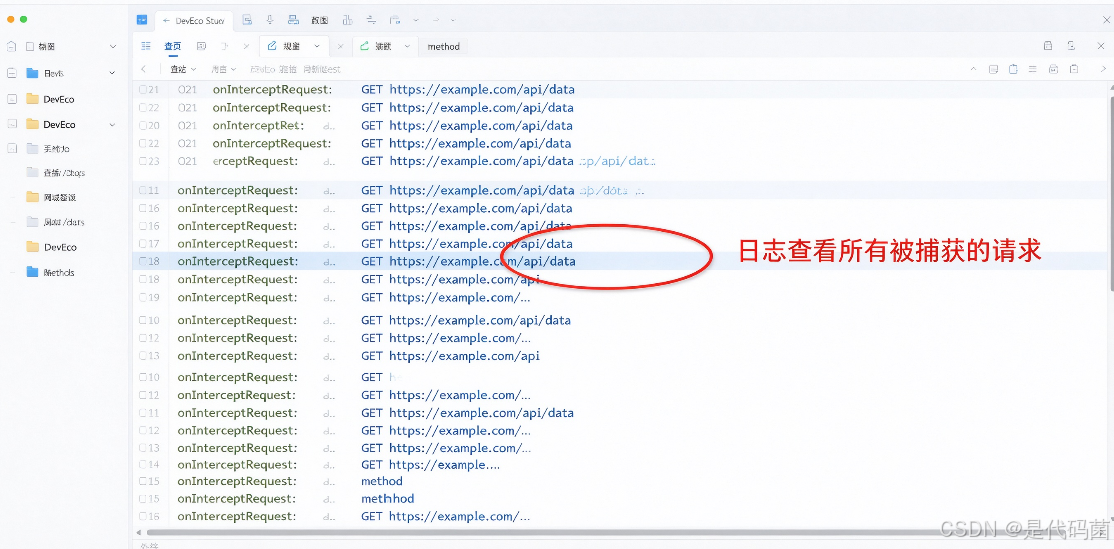1114x549 pixels.
Task: Click the blue-outlined clipboard icon in the log toolbar
Action: pyautogui.click(x=1013, y=69)
